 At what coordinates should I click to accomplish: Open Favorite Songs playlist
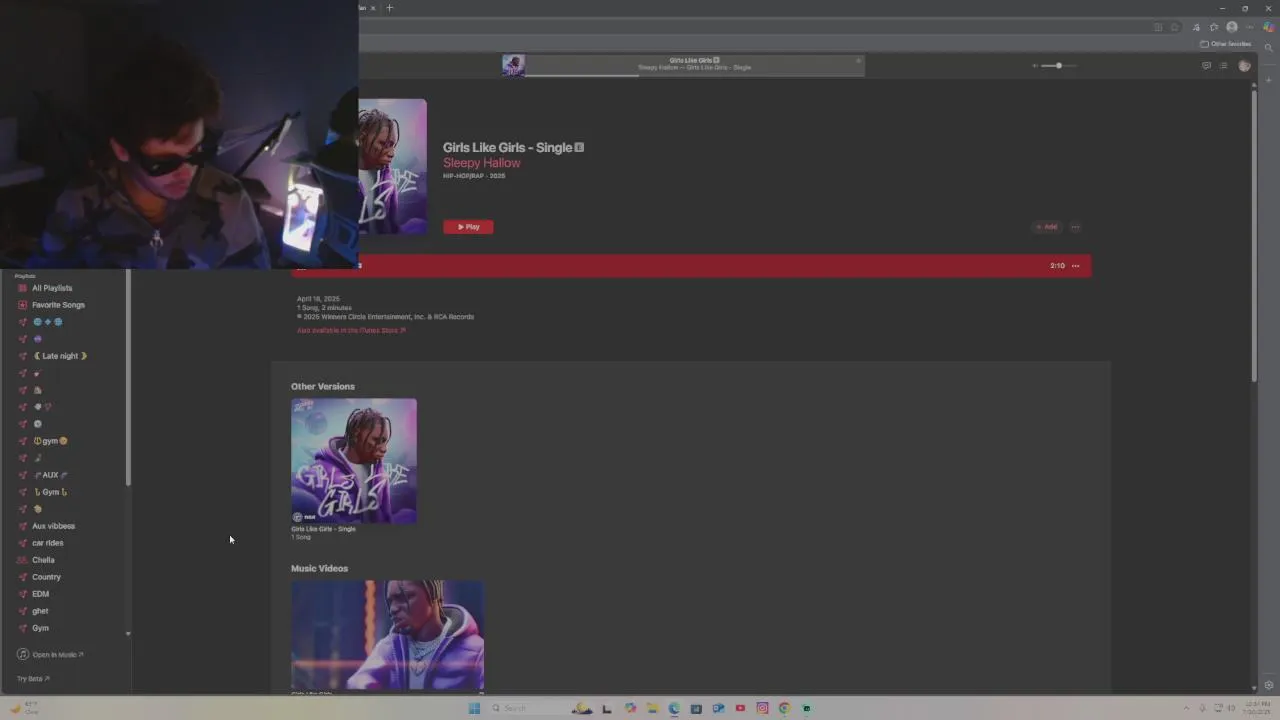click(x=58, y=305)
